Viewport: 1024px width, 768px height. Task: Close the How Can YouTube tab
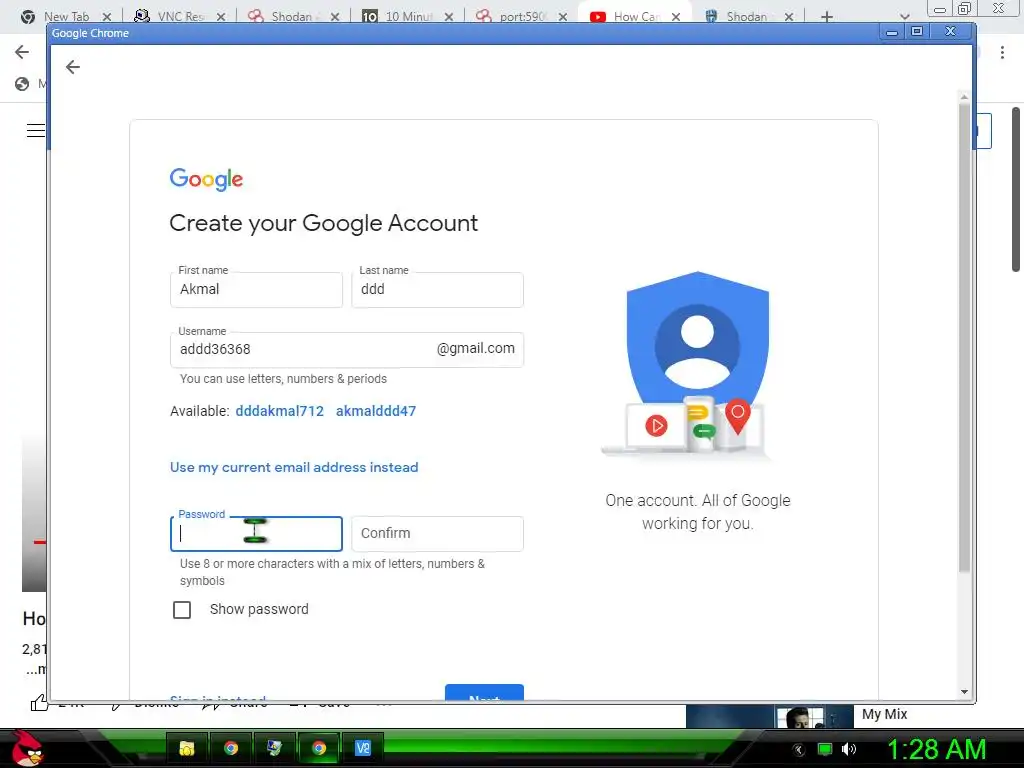coord(676,17)
